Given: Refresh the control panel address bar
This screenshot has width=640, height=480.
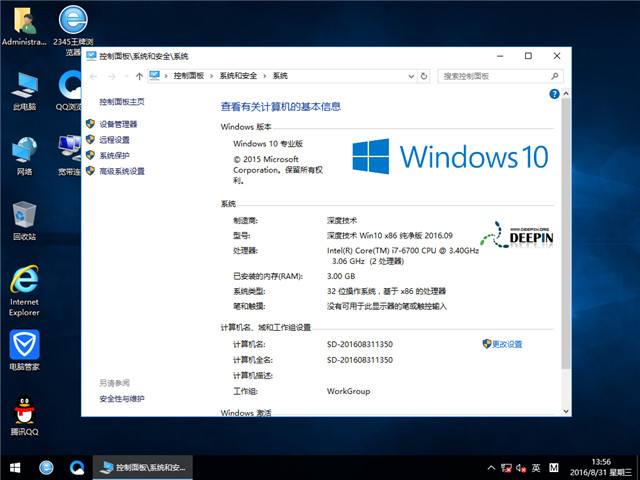Looking at the screenshot, I should pyautogui.click(x=425, y=76).
